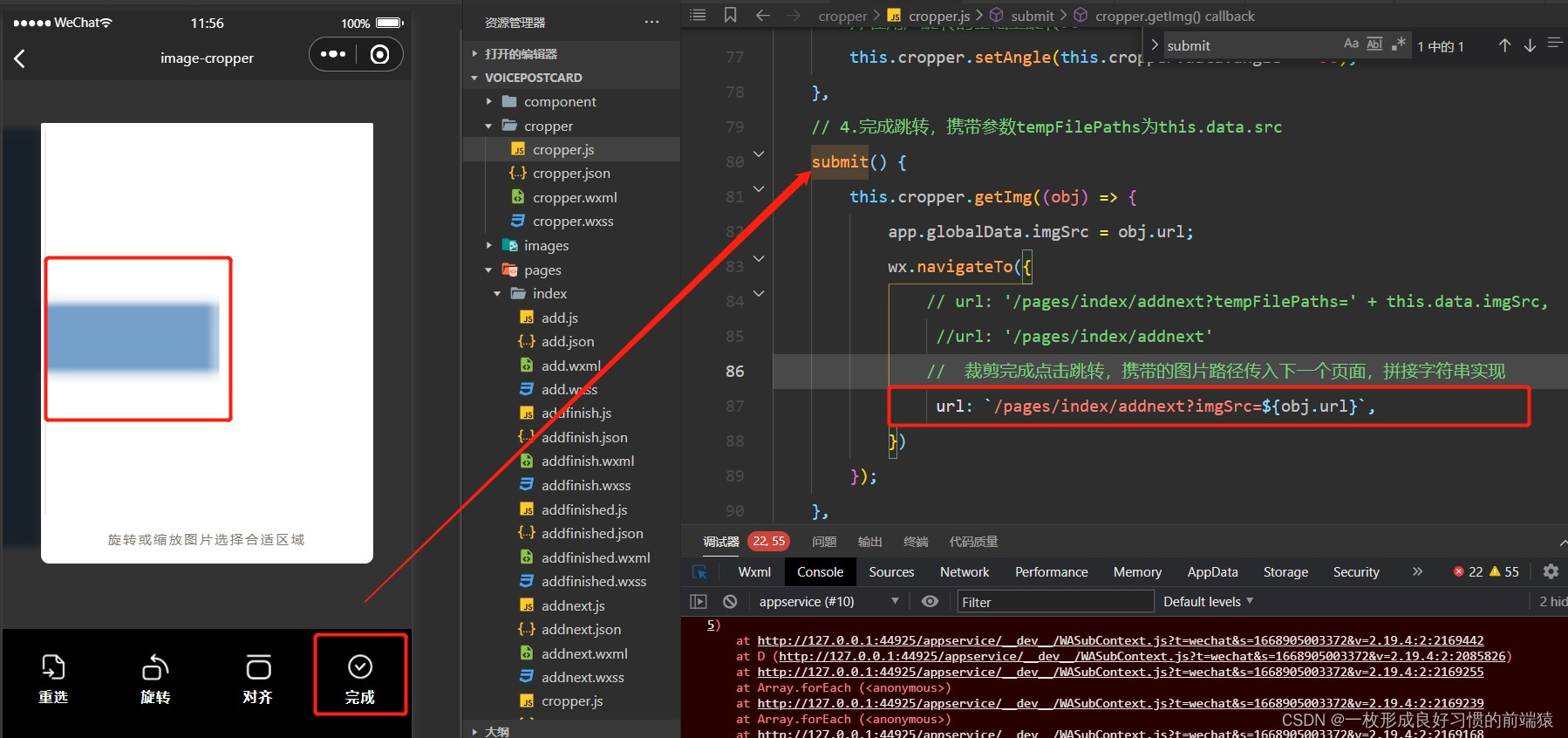Toggle find in selection icon
The width and height of the screenshot is (1568, 738).
click(1554, 44)
